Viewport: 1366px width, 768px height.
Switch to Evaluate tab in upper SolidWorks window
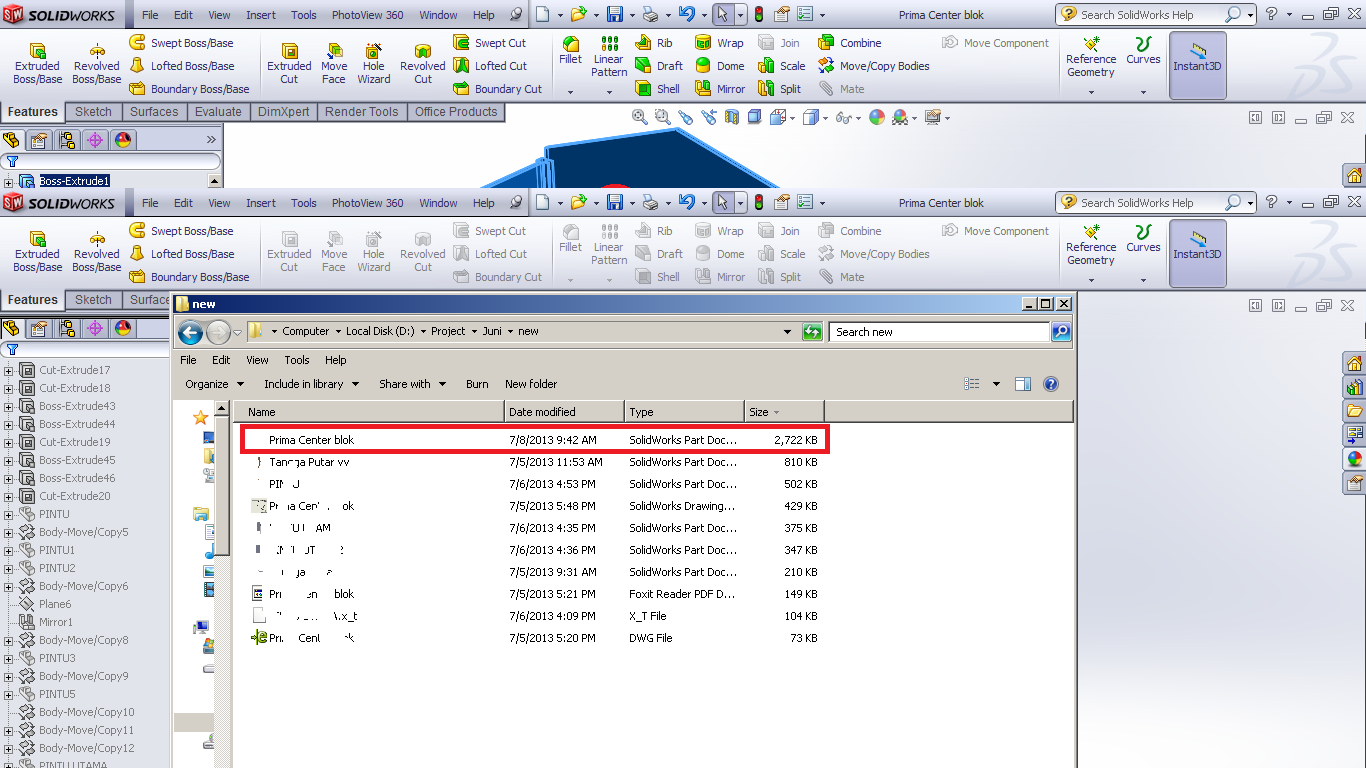[218, 112]
